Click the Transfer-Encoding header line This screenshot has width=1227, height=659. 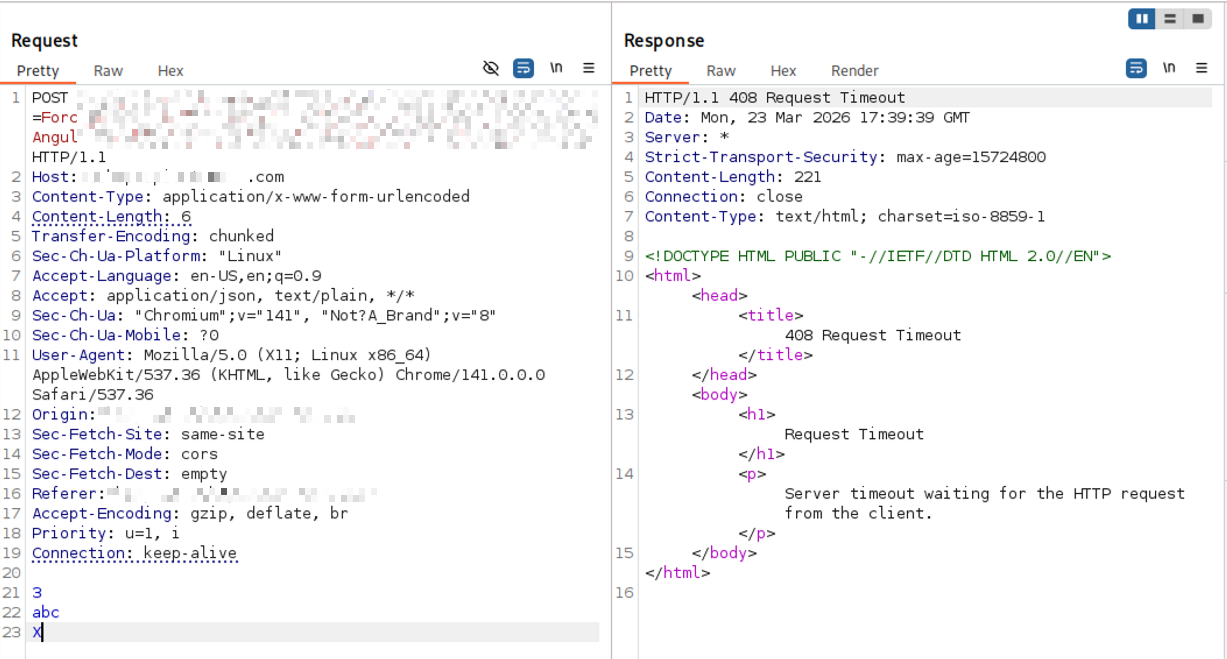tap(153, 236)
